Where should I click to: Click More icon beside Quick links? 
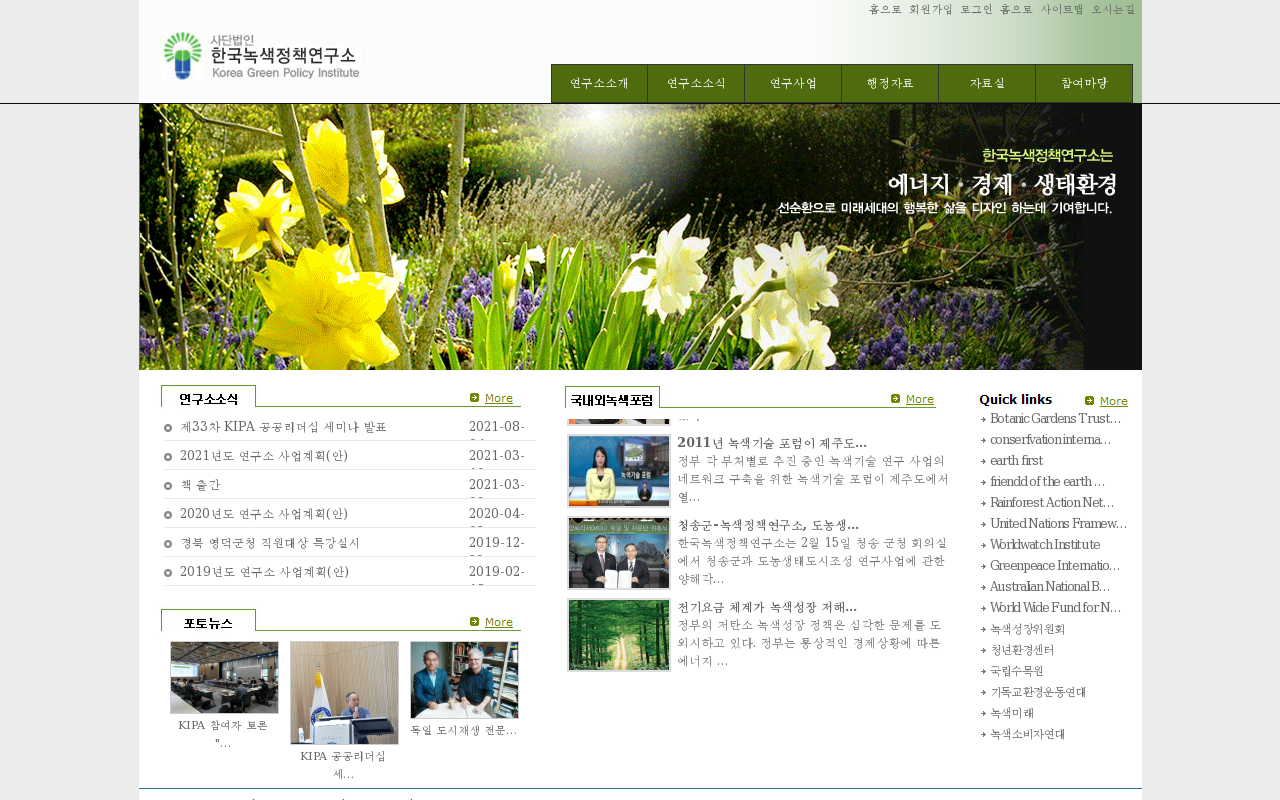(1106, 401)
